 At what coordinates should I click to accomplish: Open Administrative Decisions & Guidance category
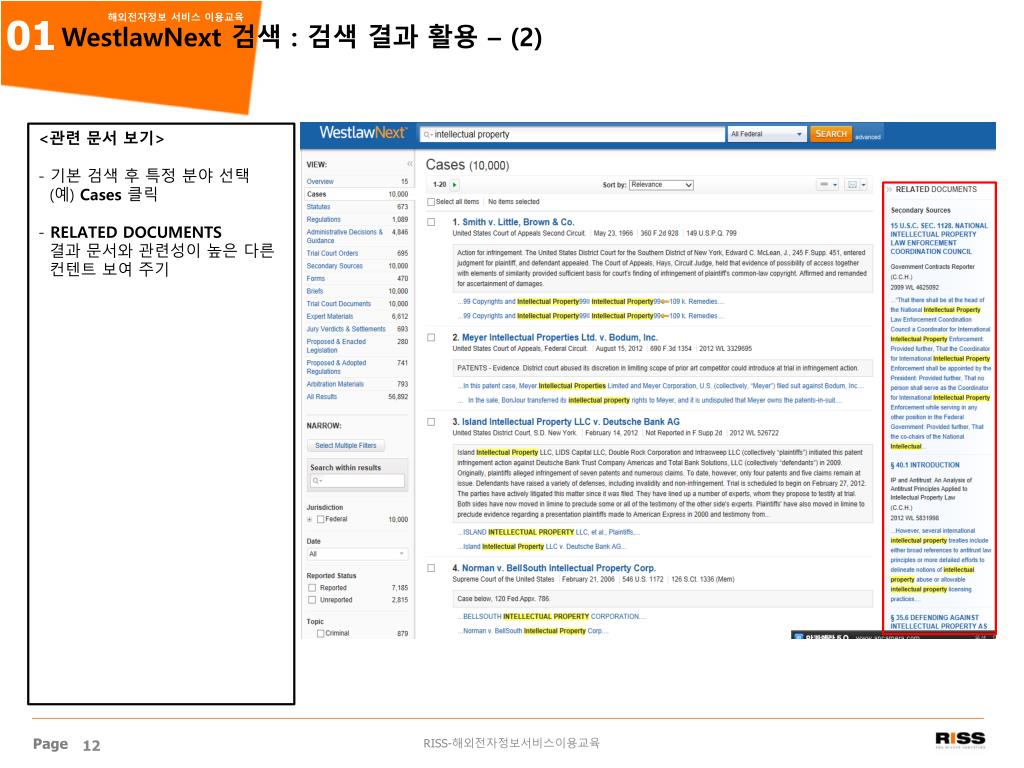tap(344, 236)
